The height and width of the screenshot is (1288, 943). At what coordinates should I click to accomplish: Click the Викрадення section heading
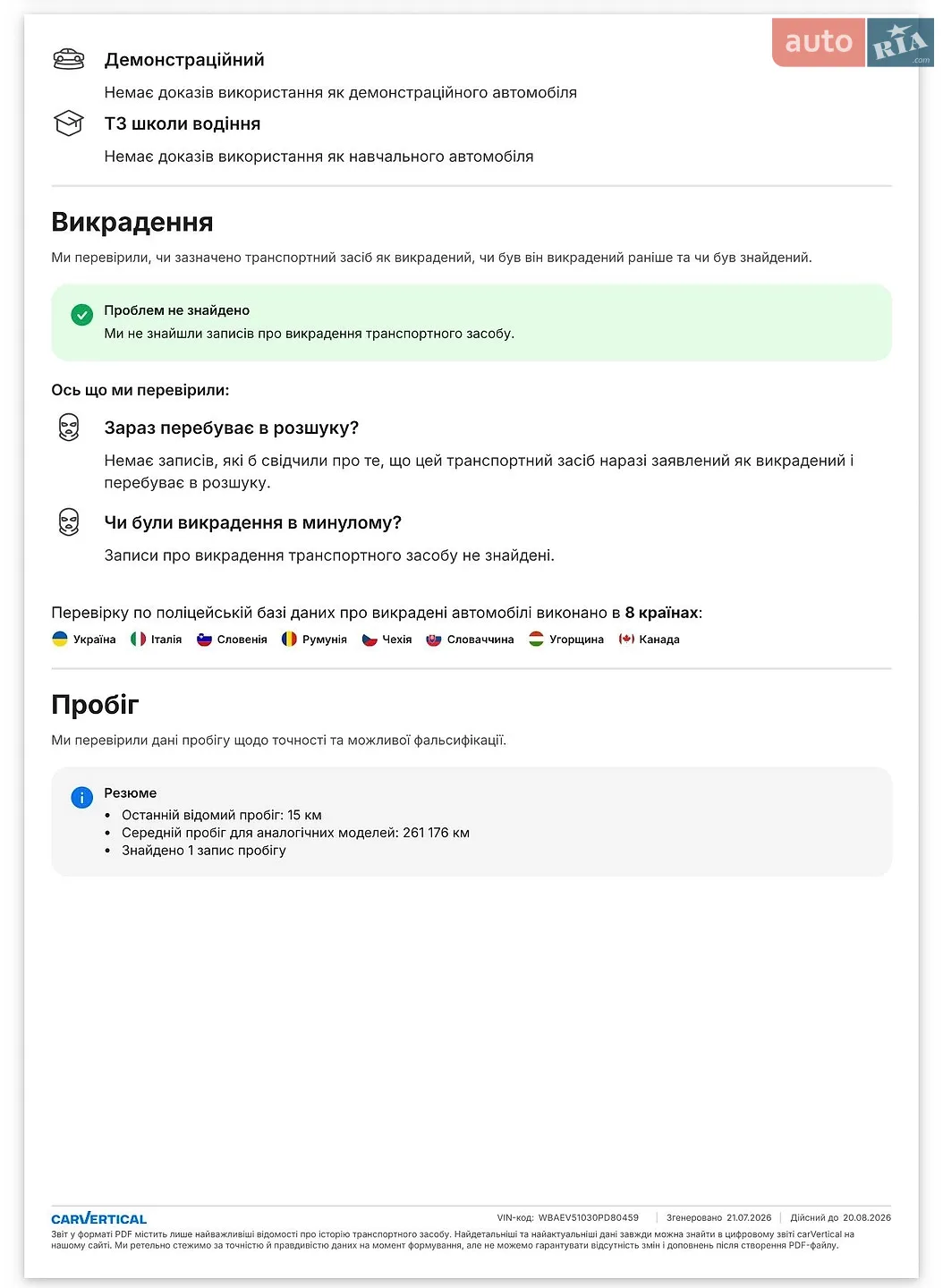(132, 222)
